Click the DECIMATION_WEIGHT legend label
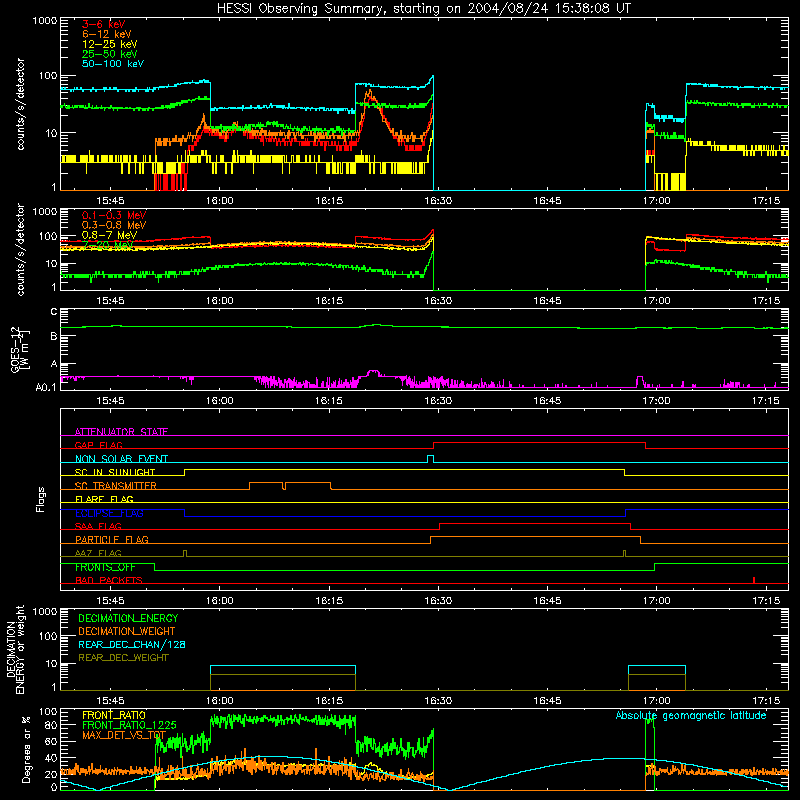This screenshot has width=800, height=800. (x=127, y=631)
